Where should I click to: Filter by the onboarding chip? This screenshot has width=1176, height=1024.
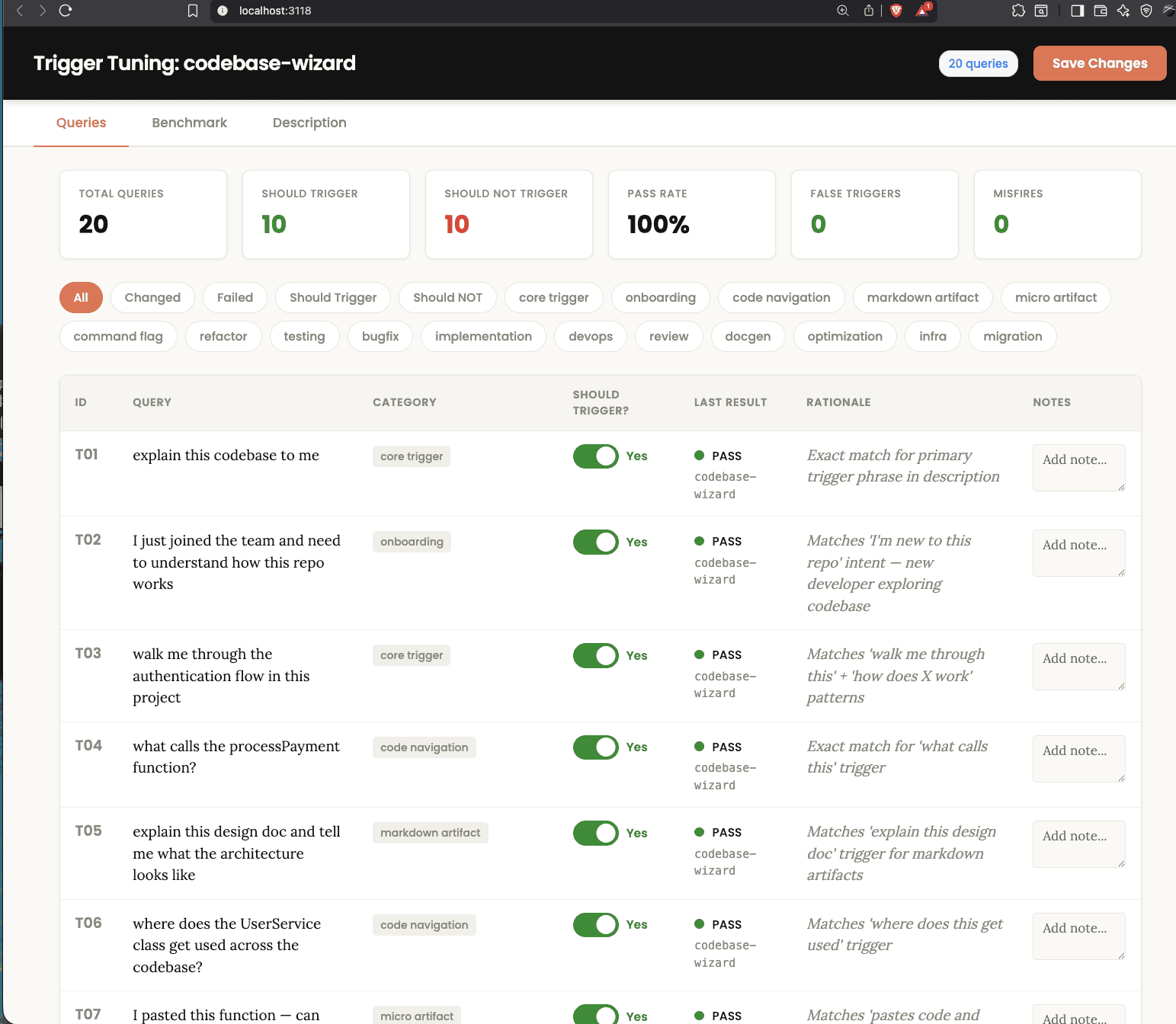click(x=660, y=297)
